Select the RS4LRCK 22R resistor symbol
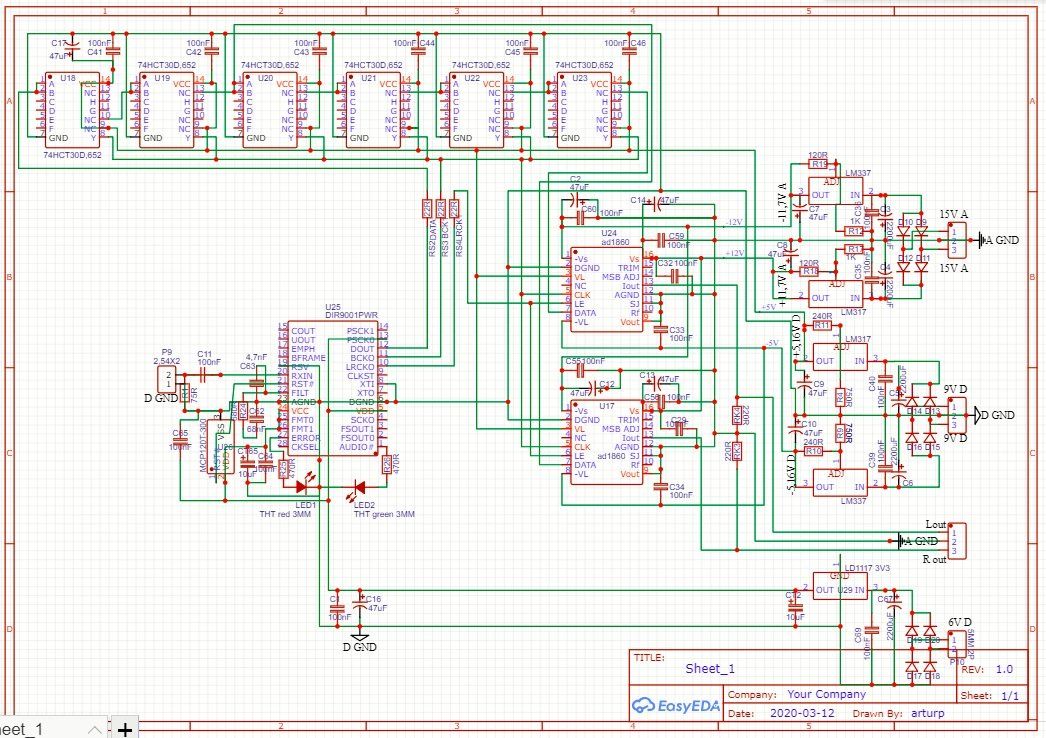The image size is (1046, 738). click(x=454, y=208)
